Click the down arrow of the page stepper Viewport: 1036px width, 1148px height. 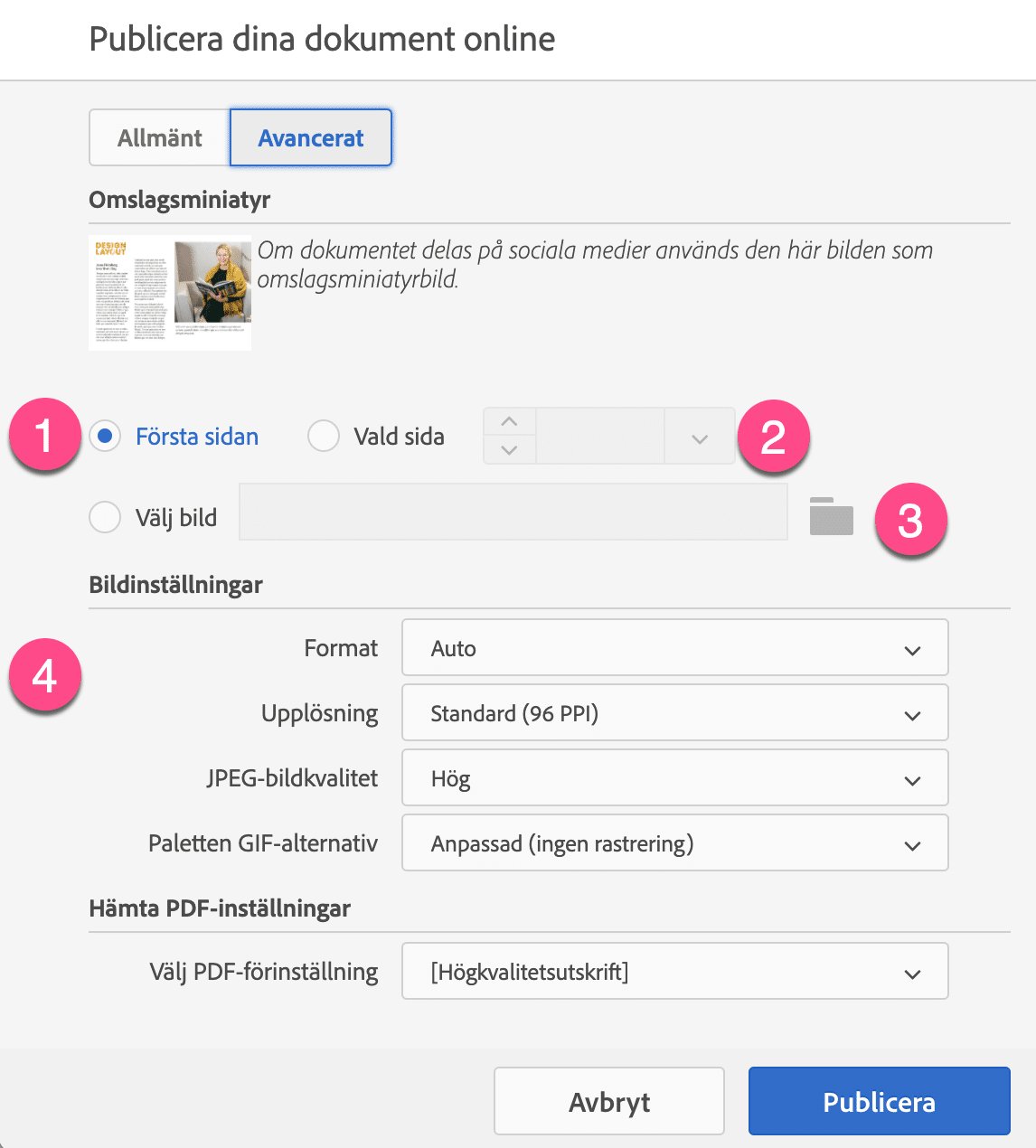tap(510, 449)
